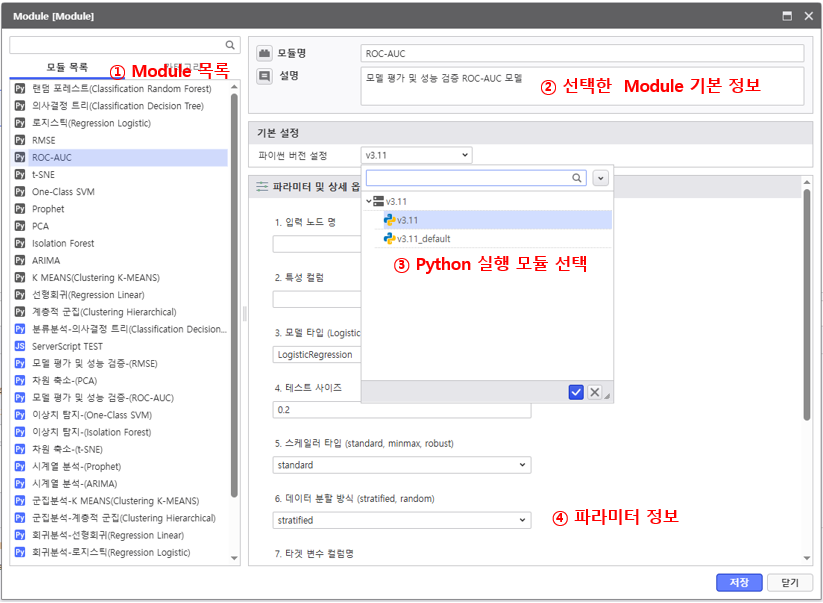The width and height of the screenshot is (823, 603).
Task: Click the module list vertical scrollbar
Action: tap(234, 295)
